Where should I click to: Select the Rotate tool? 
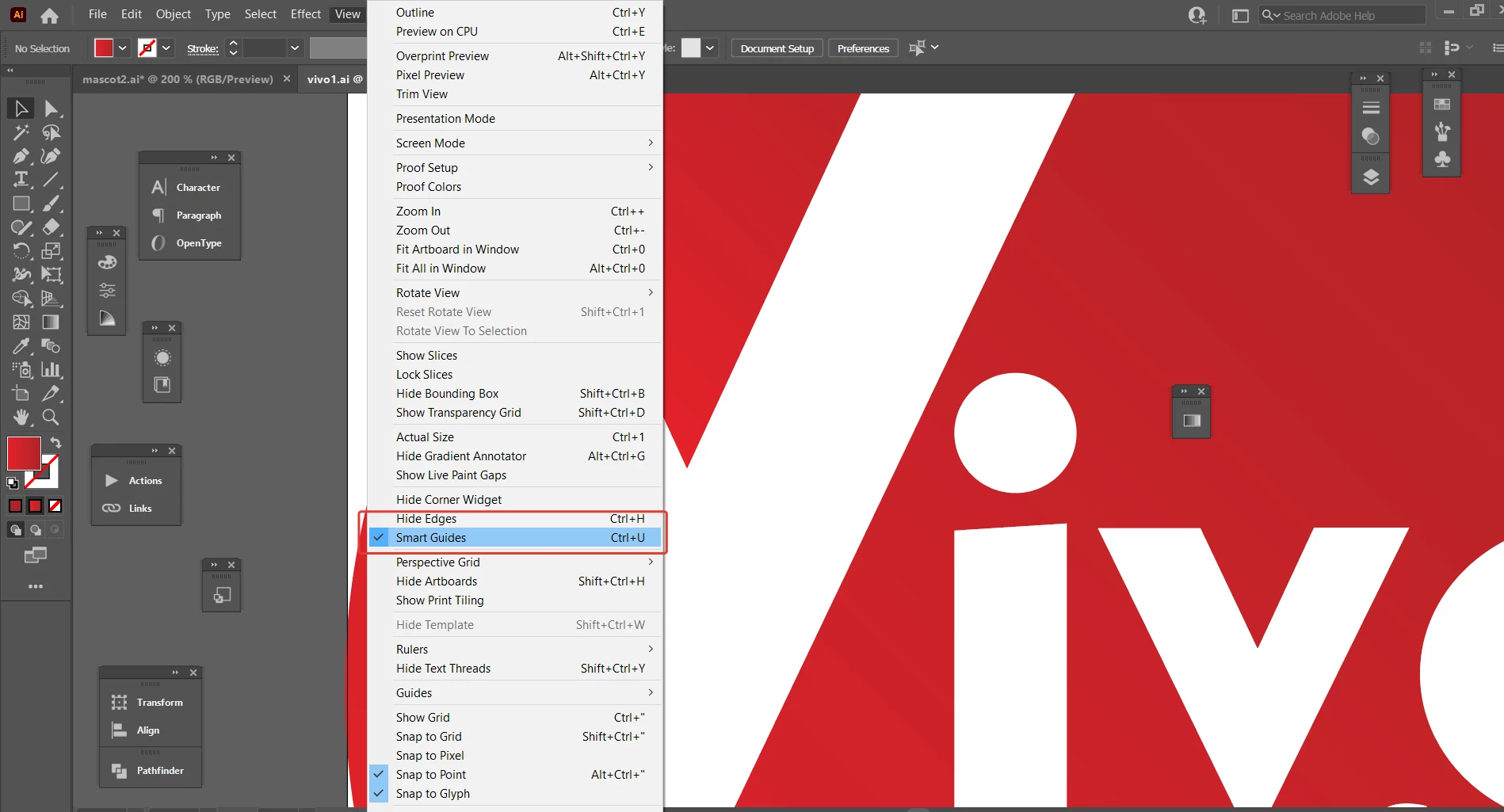tap(21, 251)
